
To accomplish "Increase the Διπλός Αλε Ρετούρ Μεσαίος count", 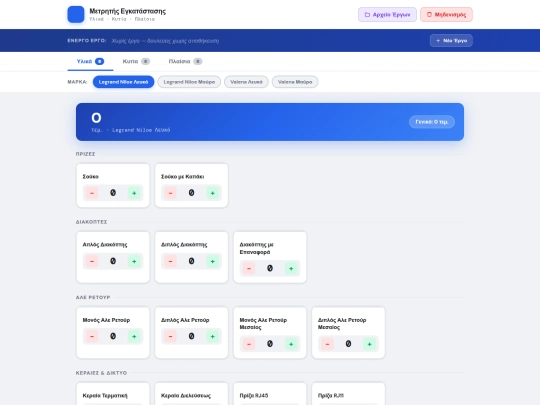I will [x=370, y=344].
